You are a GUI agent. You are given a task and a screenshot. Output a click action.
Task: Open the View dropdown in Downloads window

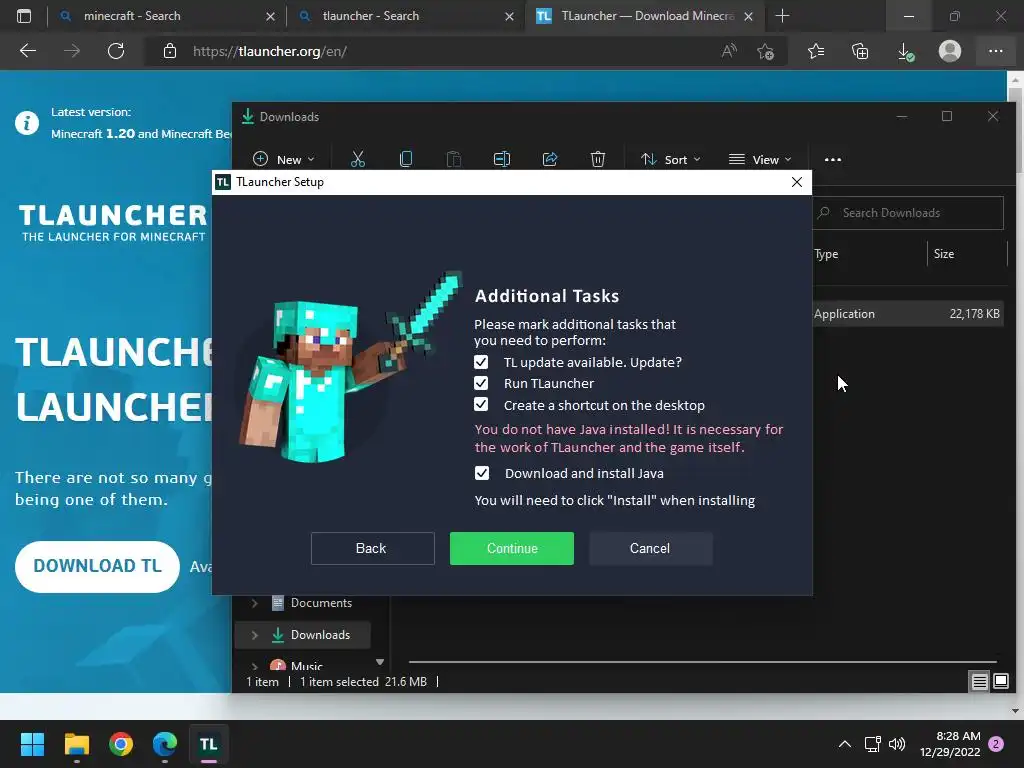[760, 159]
